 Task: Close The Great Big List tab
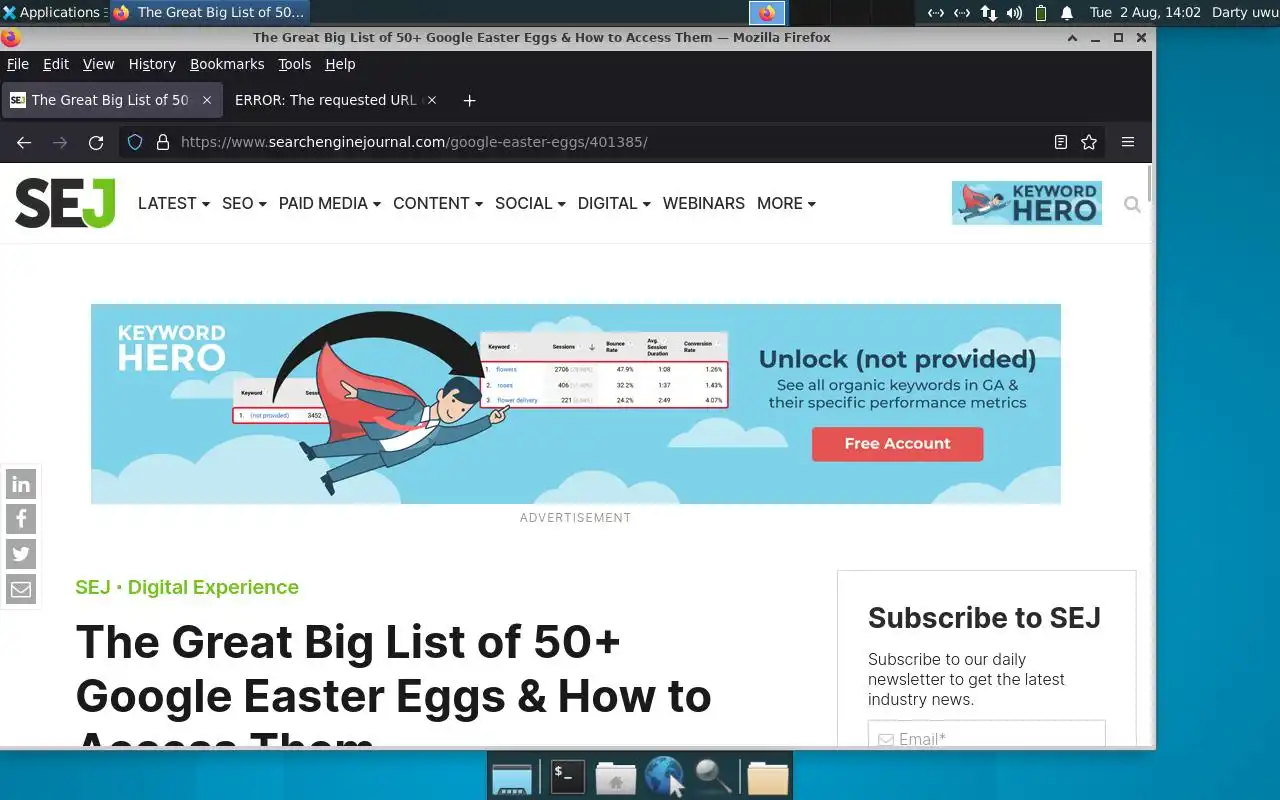point(207,100)
